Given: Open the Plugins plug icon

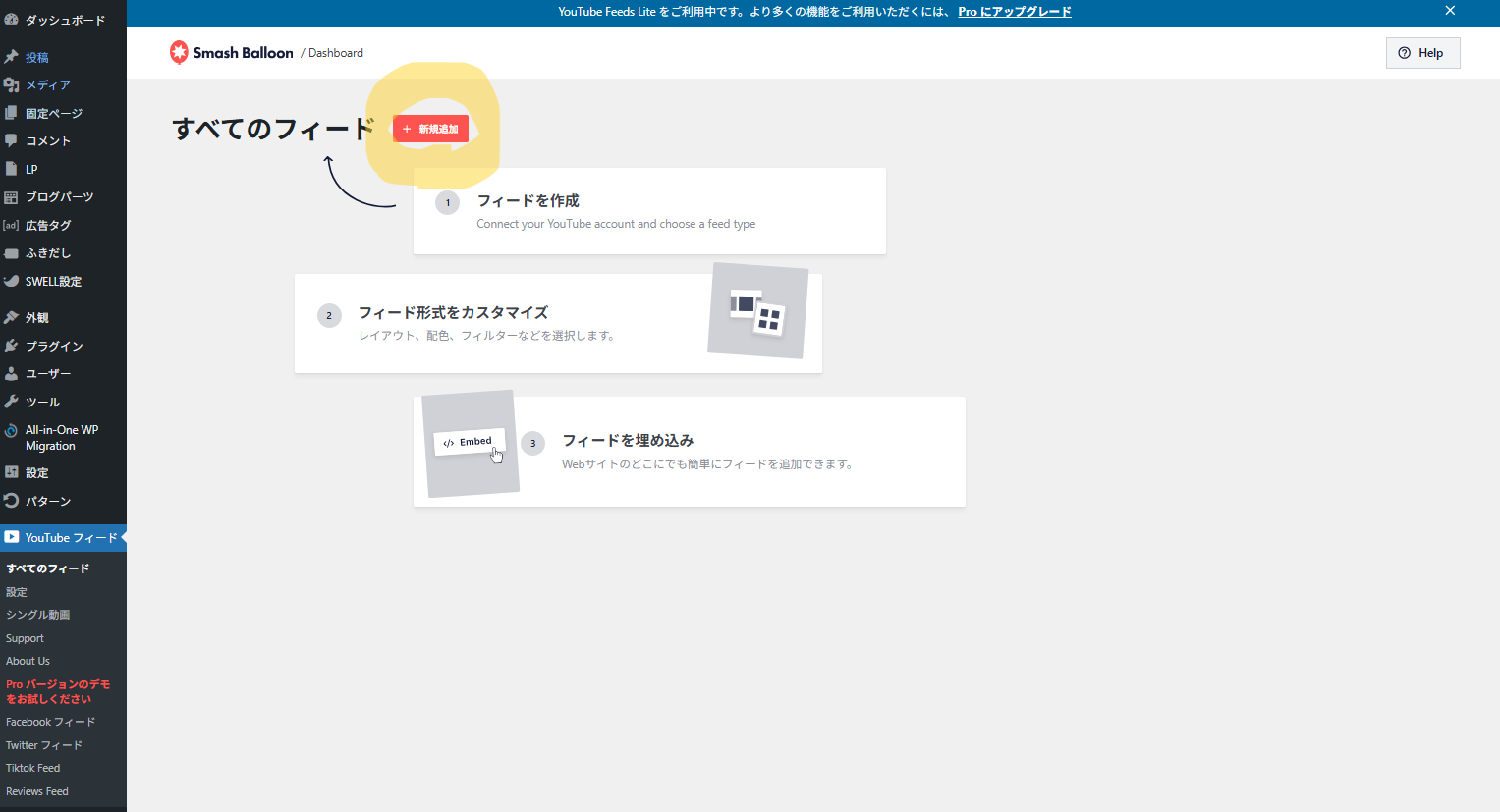Looking at the screenshot, I should 12,346.
